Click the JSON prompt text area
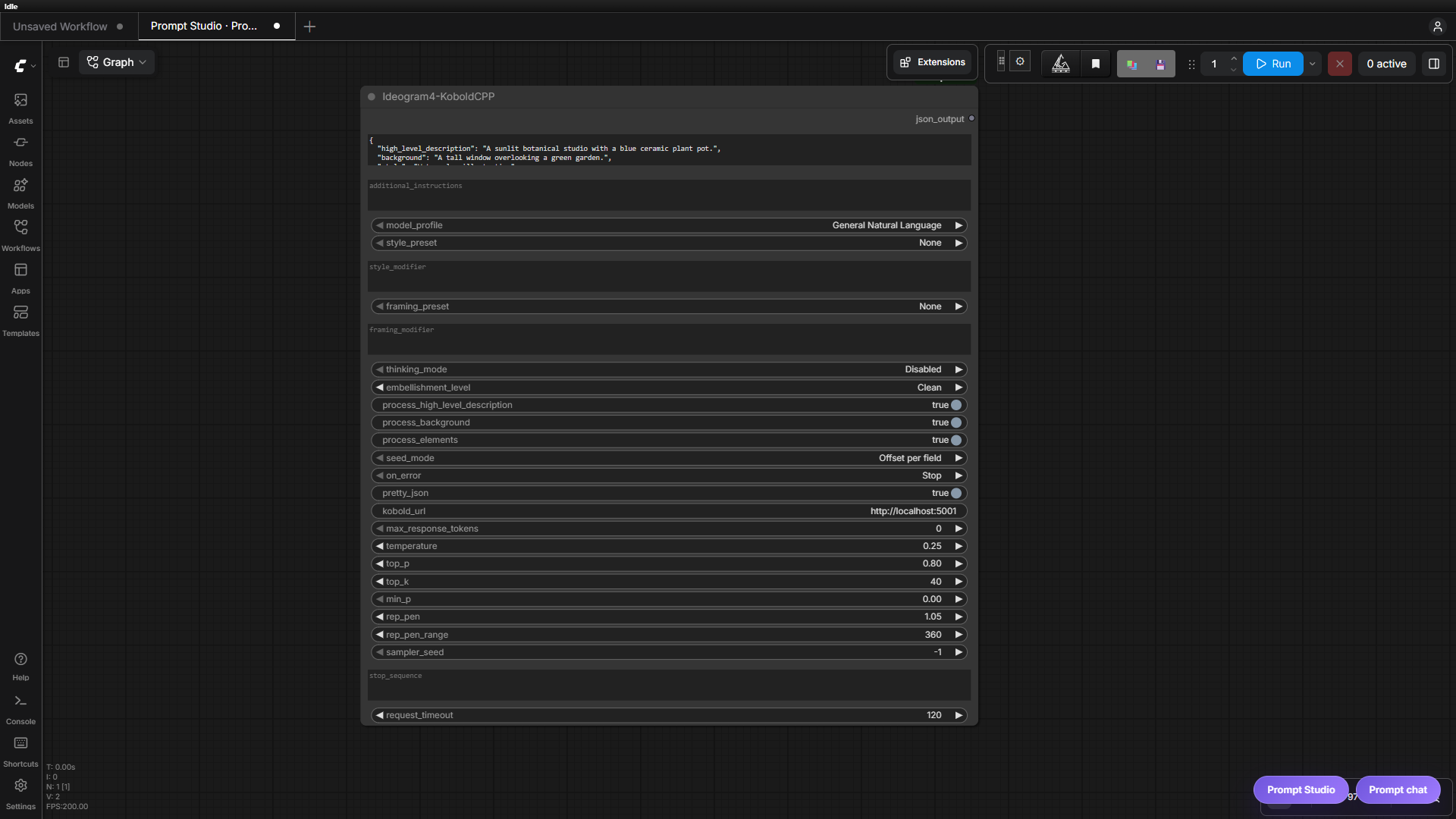Viewport: 1456px width, 819px height. (x=669, y=150)
